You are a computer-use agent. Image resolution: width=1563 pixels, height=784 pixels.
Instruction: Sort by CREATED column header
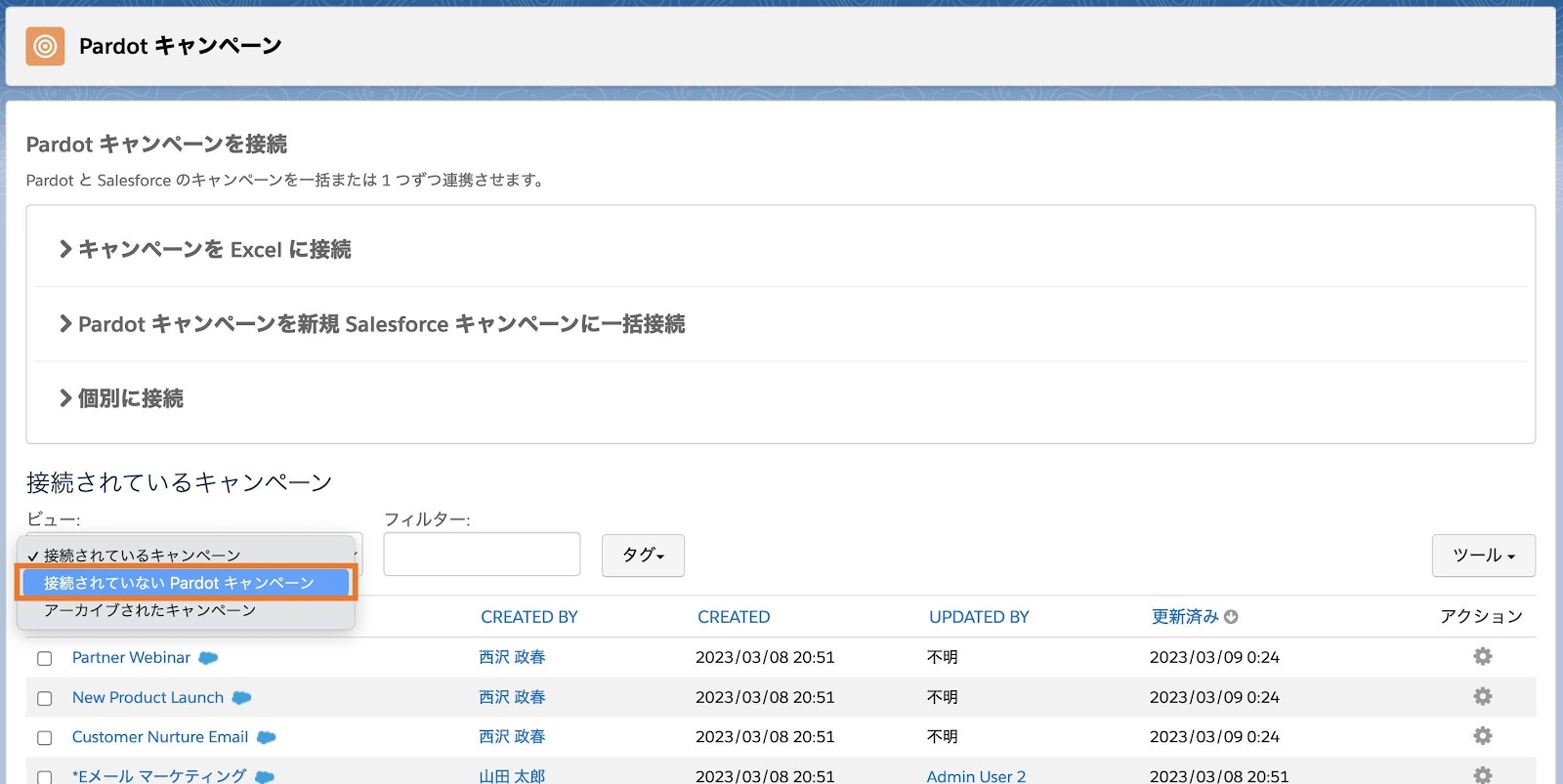pos(734,617)
